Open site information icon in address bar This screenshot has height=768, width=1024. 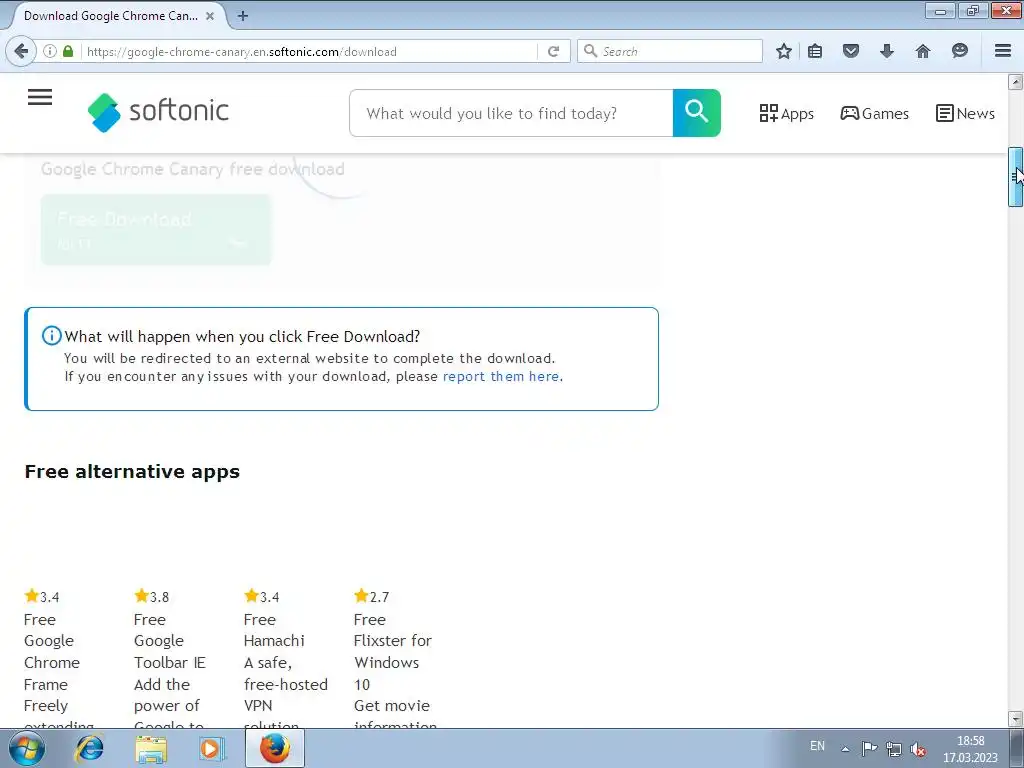point(50,51)
